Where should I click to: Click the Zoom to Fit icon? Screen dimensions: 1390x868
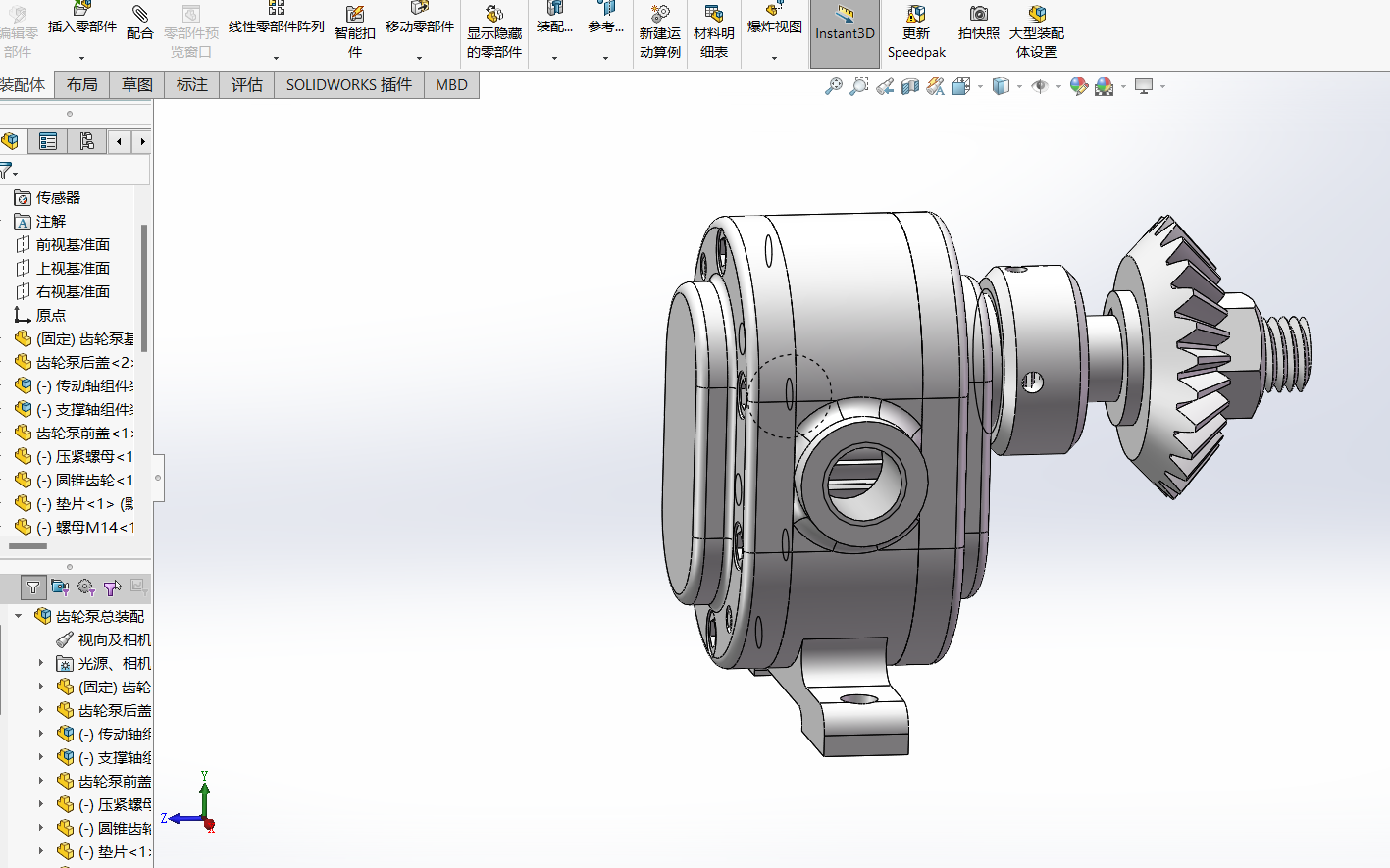(833, 86)
